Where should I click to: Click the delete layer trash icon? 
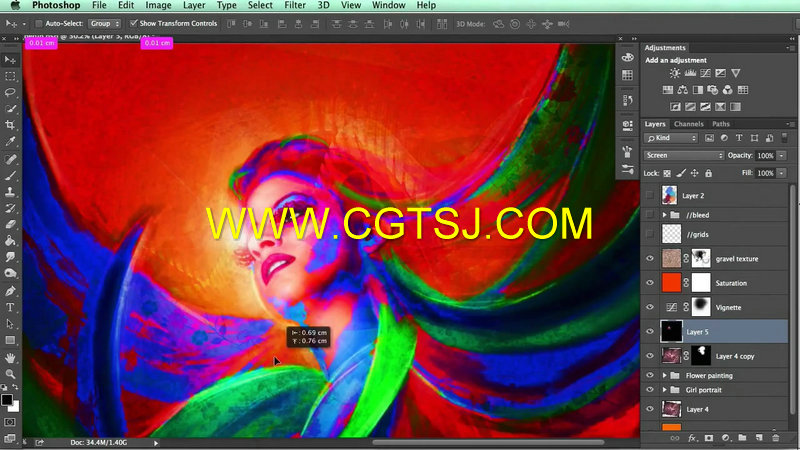pyautogui.click(x=776, y=438)
